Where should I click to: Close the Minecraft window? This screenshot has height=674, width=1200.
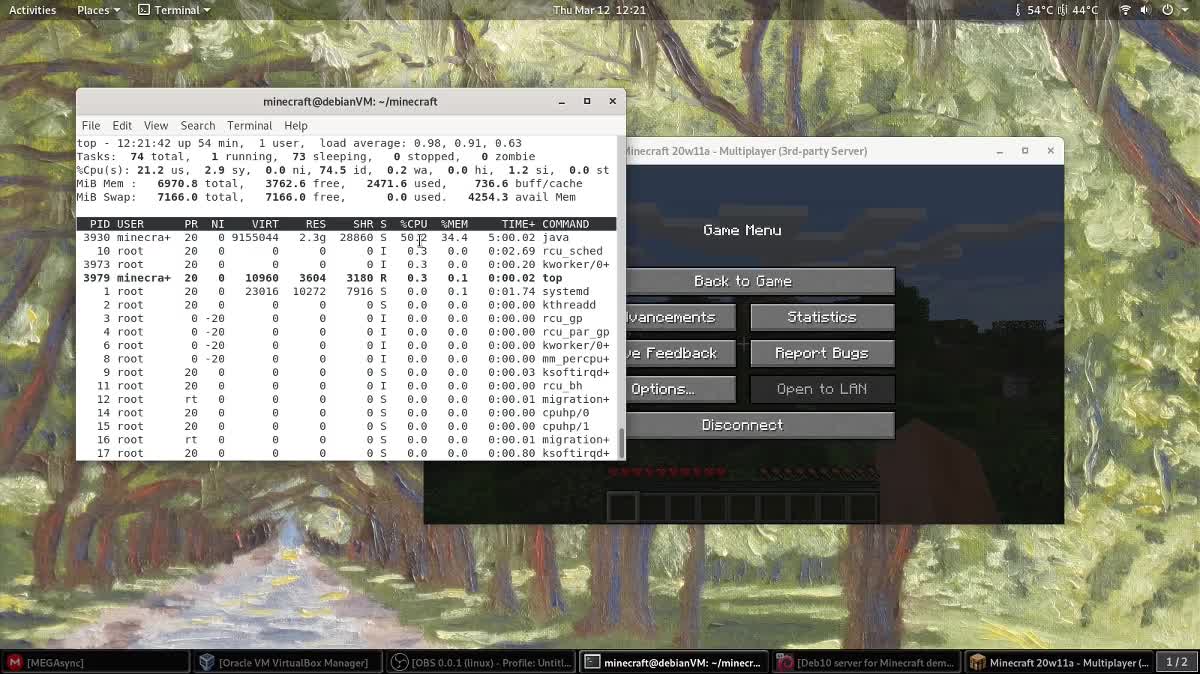point(1050,151)
